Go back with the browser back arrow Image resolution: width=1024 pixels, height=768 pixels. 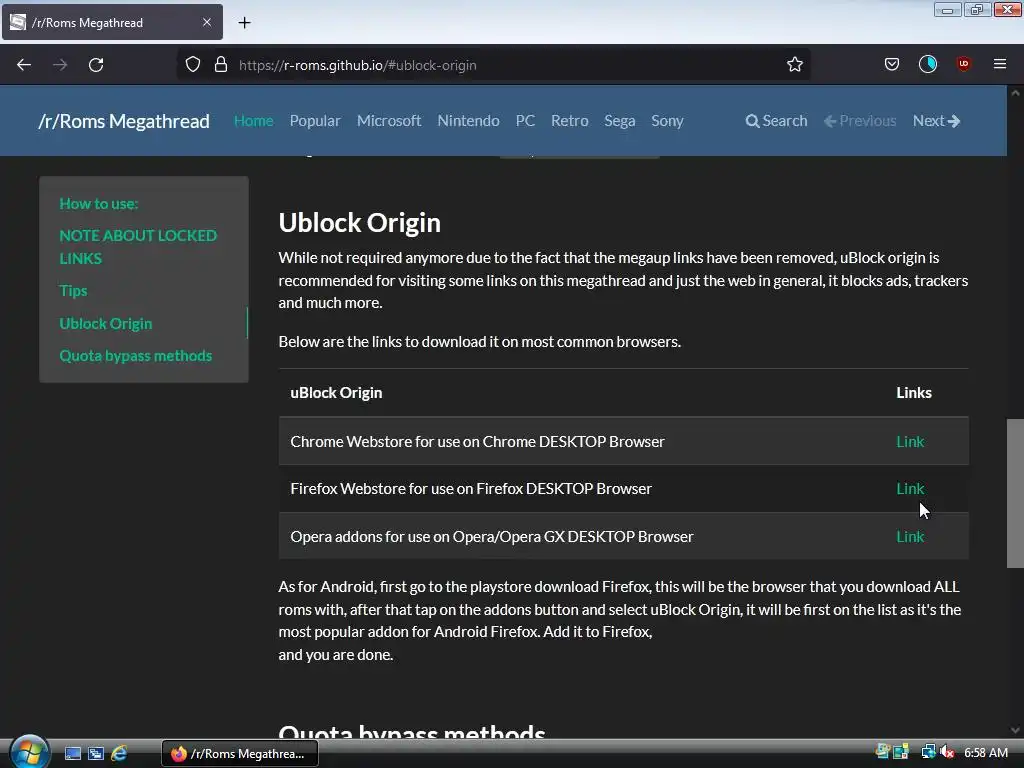tap(24, 65)
